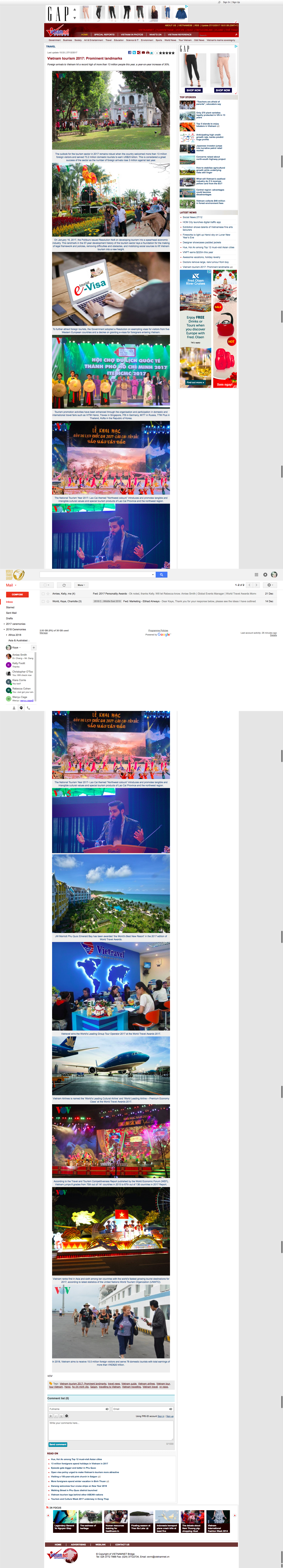Click the Bold icon in comment editor
The height and width of the screenshot is (1568, 283).
point(51,1416)
